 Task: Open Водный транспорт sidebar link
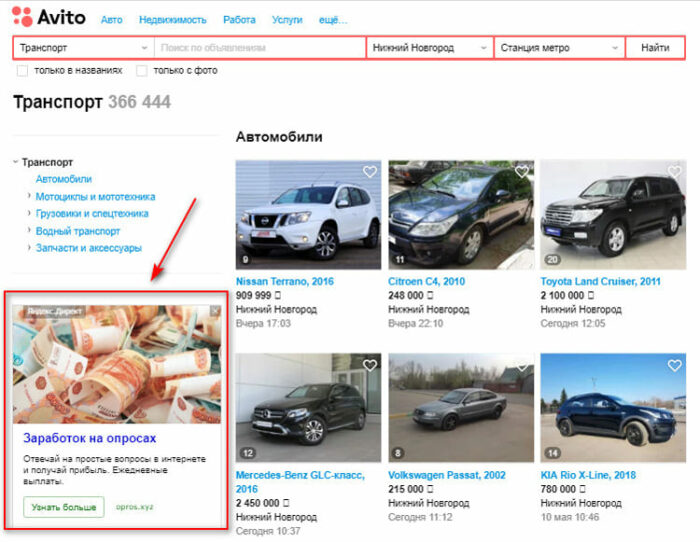(x=78, y=231)
